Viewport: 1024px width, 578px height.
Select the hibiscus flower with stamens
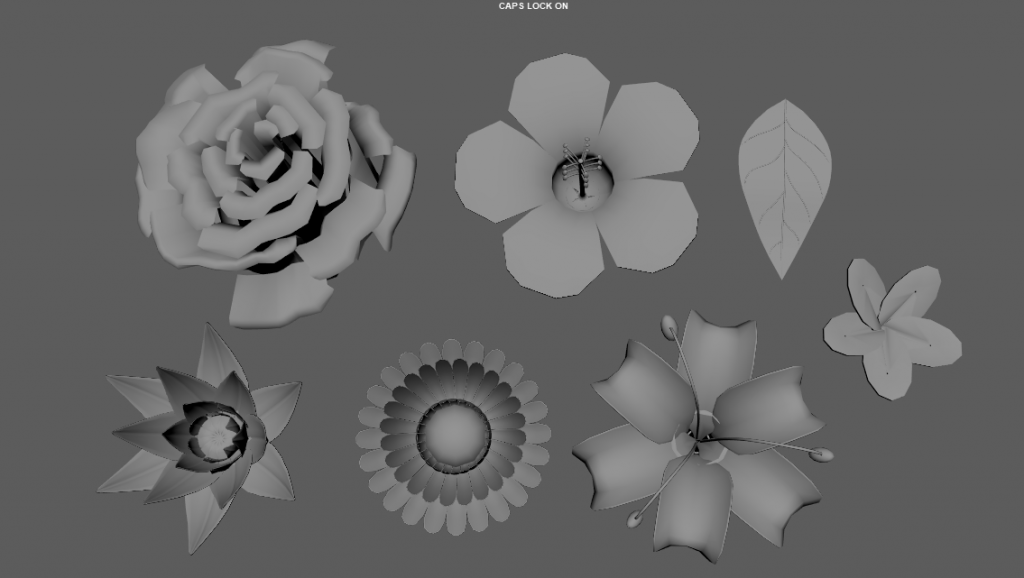[x=577, y=175]
